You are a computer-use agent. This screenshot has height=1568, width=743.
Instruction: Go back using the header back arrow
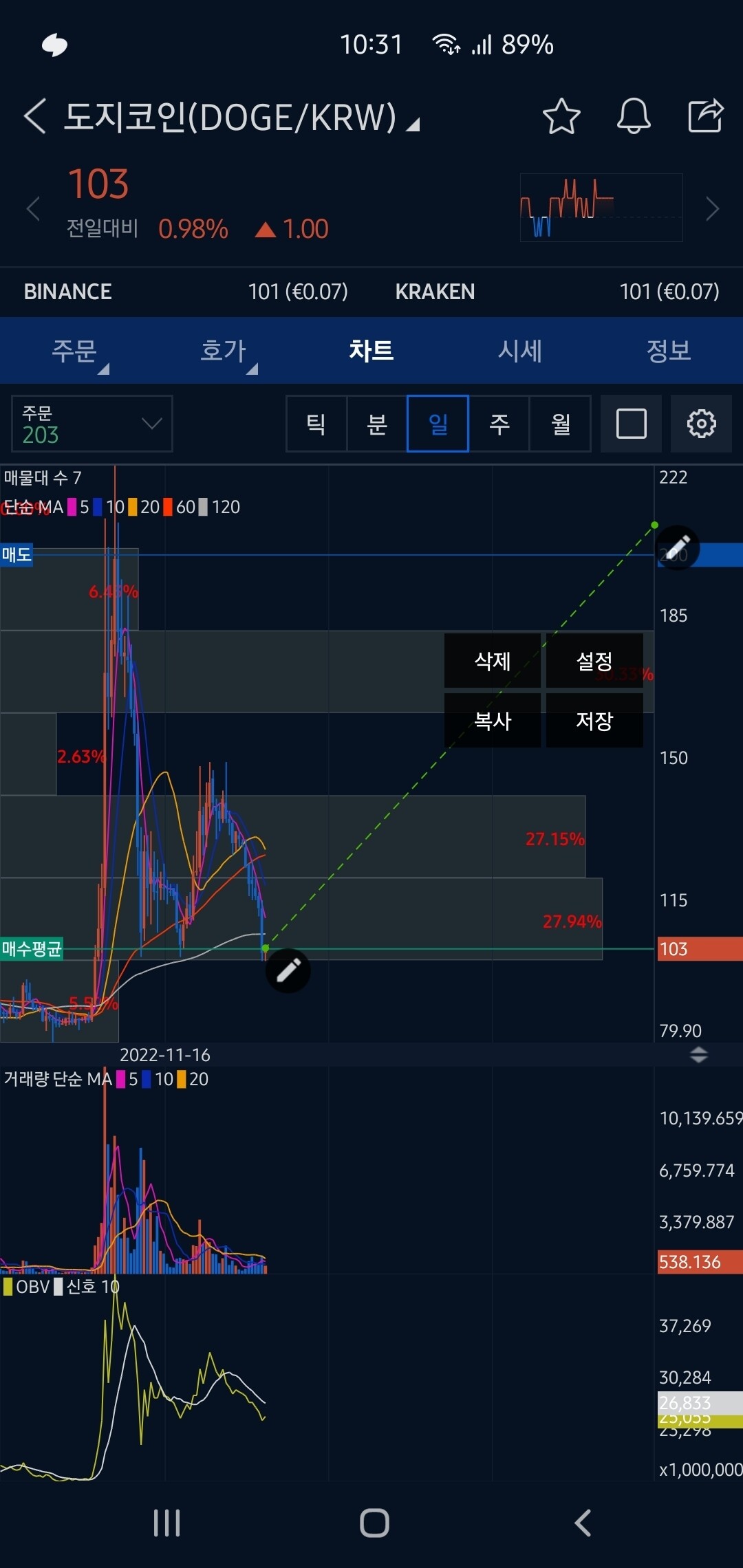(34, 116)
